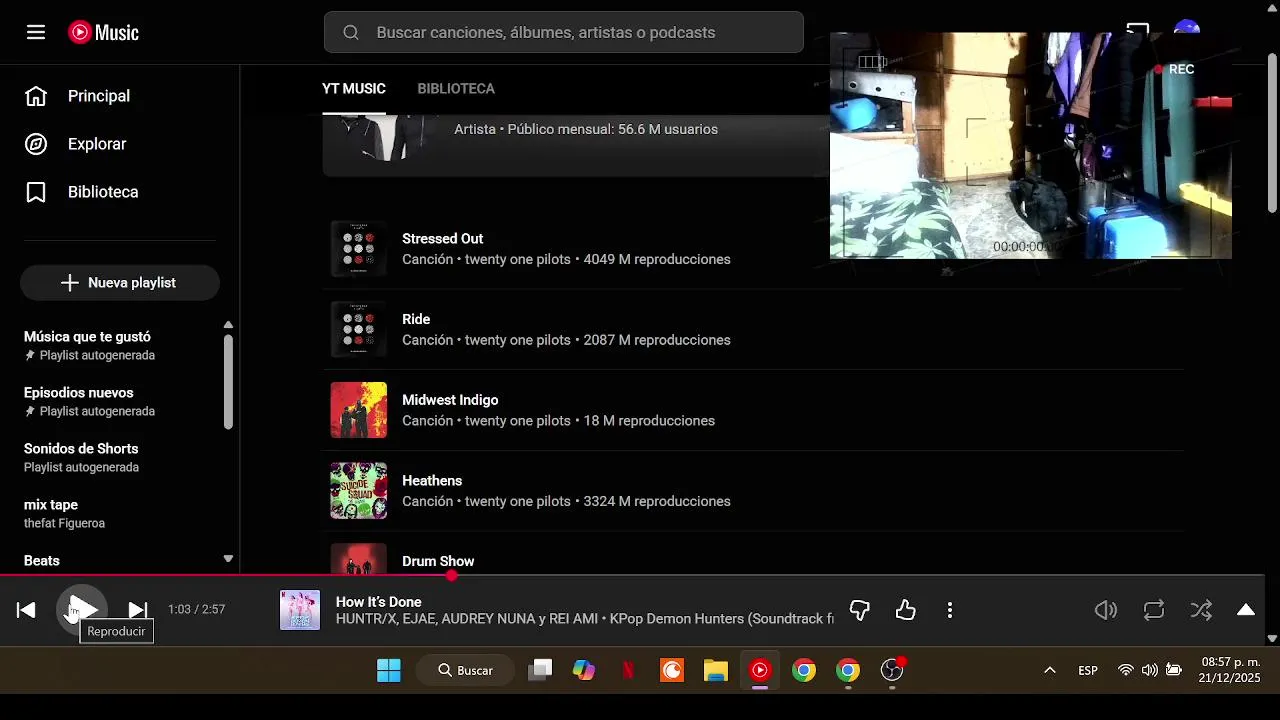Open Crunchyroll from the taskbar
1280x720 pixels.
pos(672,670)
